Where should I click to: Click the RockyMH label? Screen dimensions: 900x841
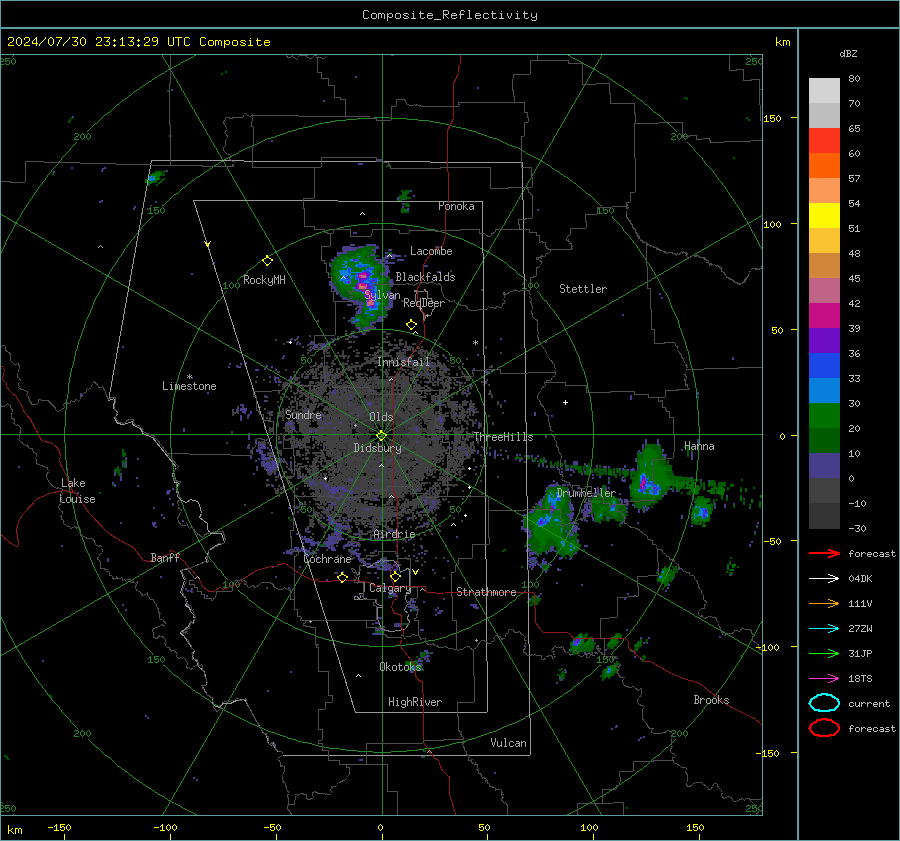point(264,280)
